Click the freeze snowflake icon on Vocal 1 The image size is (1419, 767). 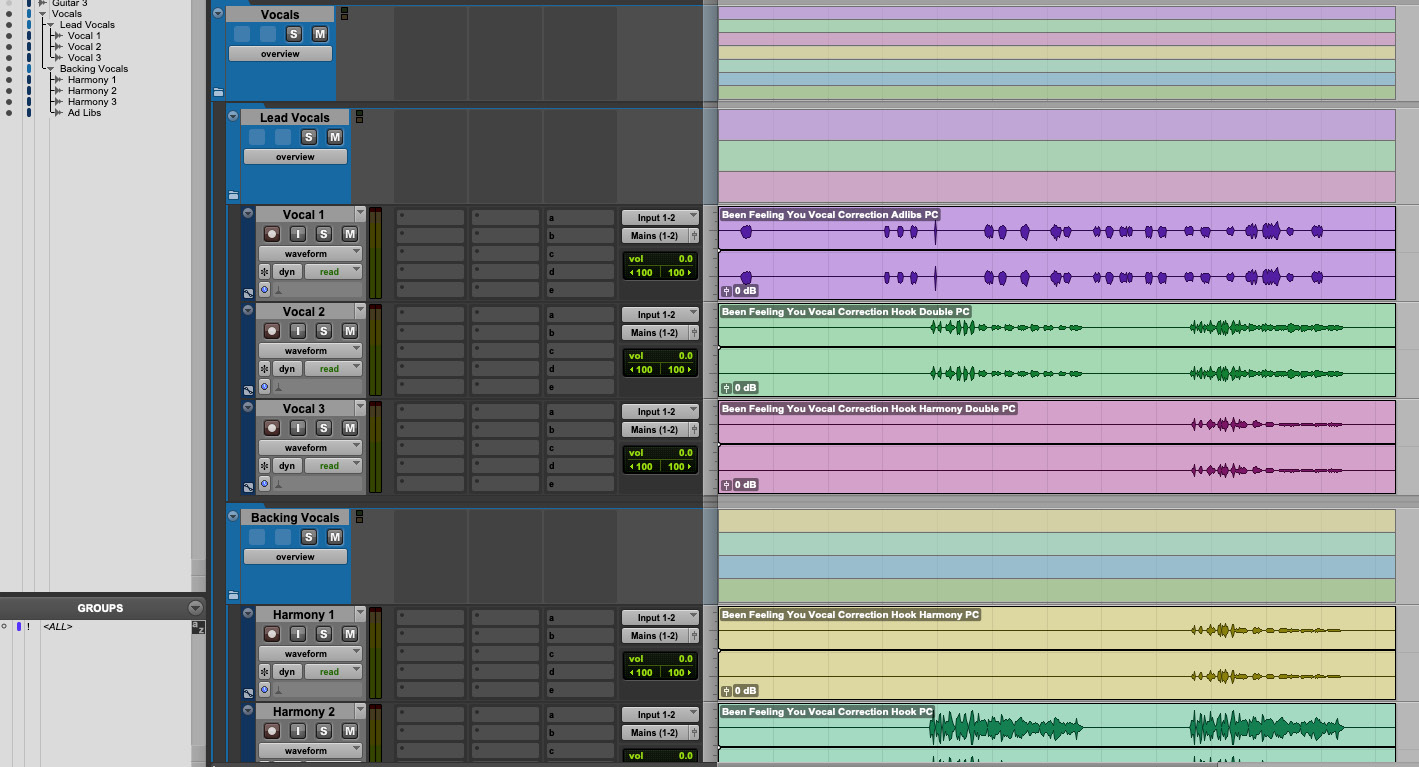265,272
